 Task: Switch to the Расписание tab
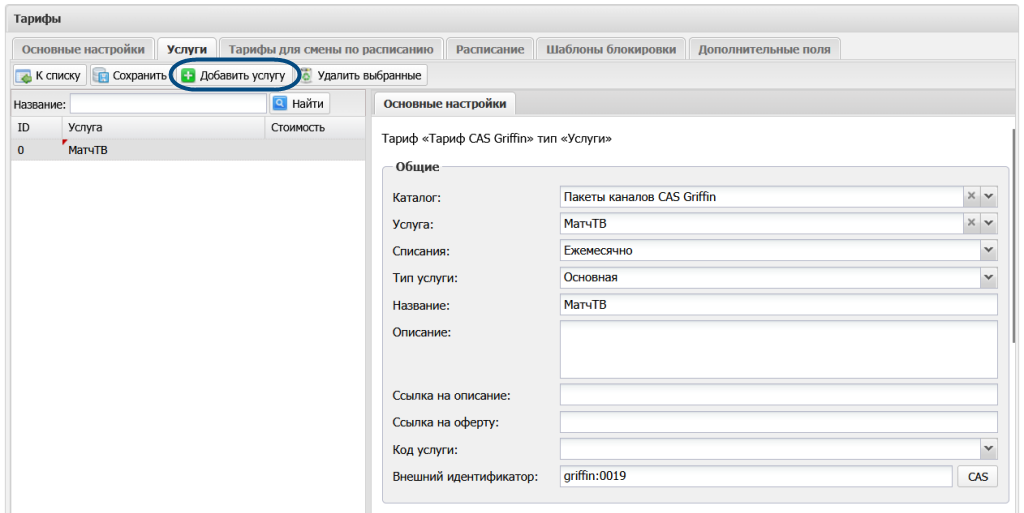(490, 49)
